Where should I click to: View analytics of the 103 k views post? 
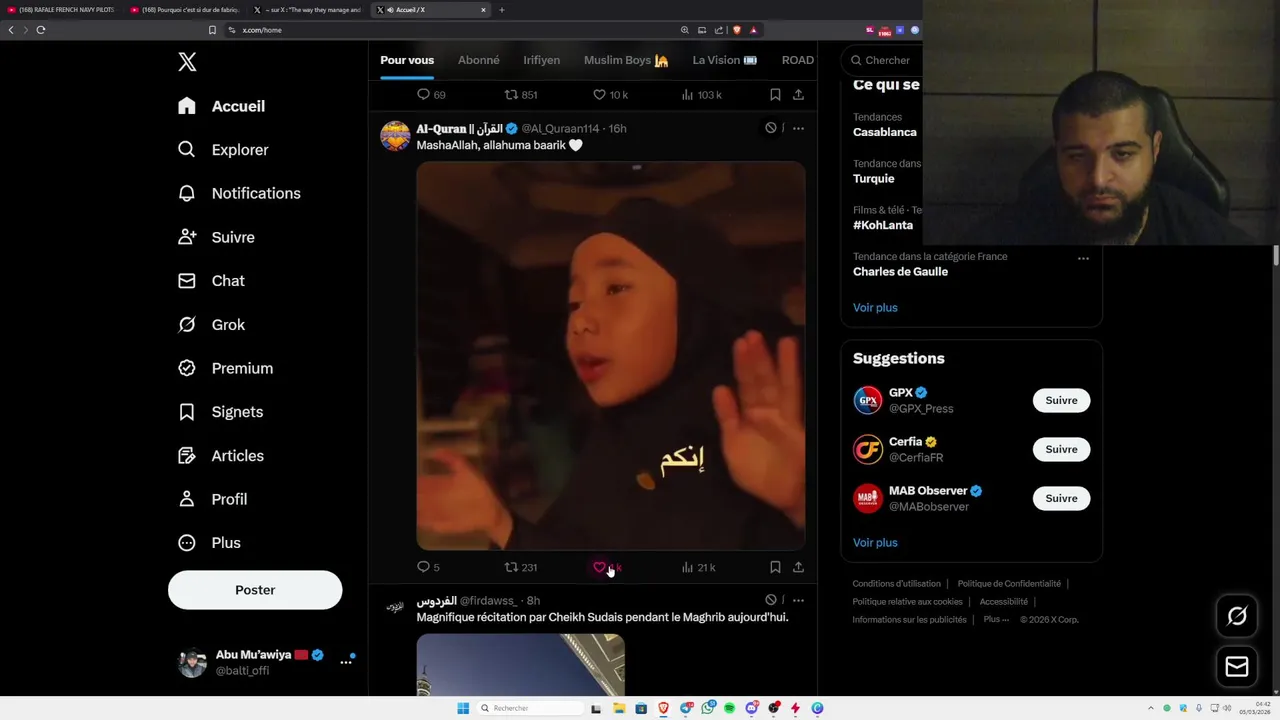pos(701,95)
